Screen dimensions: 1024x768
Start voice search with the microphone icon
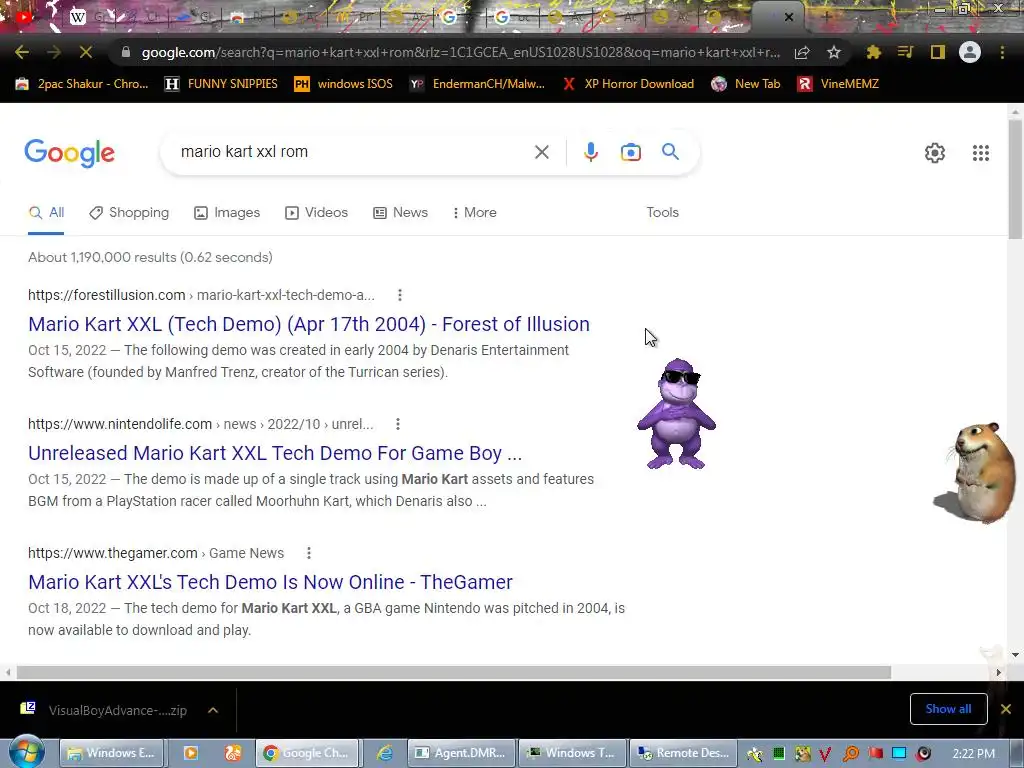590,152
